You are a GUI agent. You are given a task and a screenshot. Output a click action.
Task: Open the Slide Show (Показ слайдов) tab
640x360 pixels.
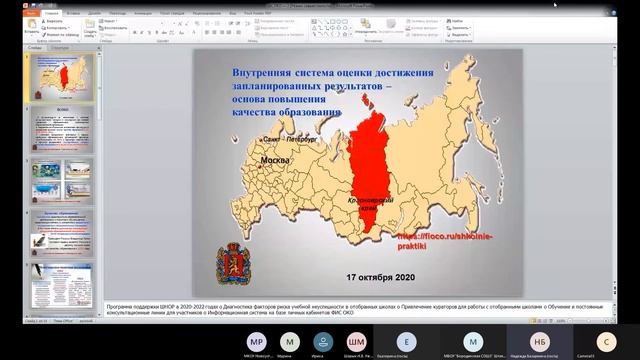click(172, 13)
